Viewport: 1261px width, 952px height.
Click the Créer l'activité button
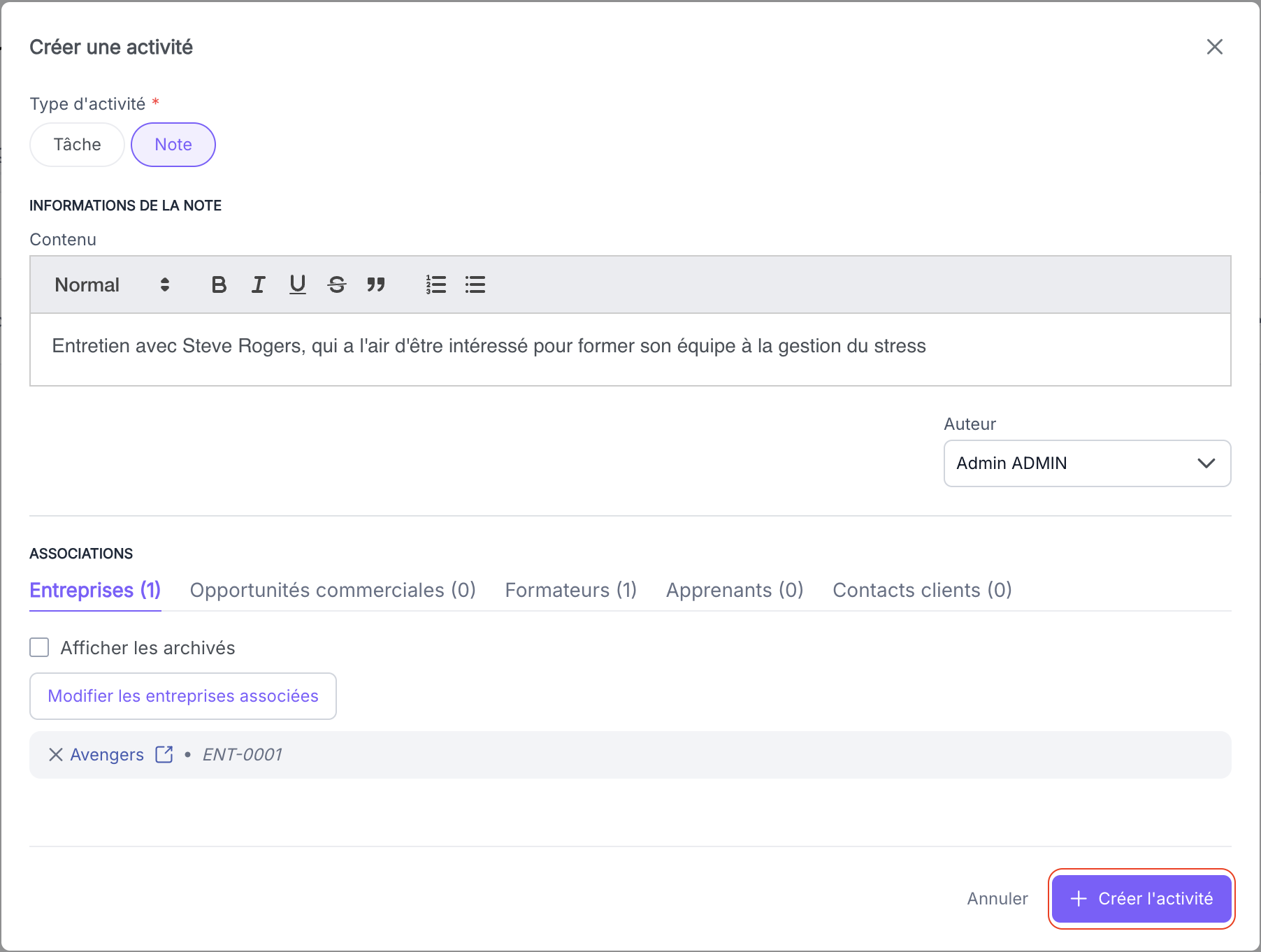tap(1141, 899)
